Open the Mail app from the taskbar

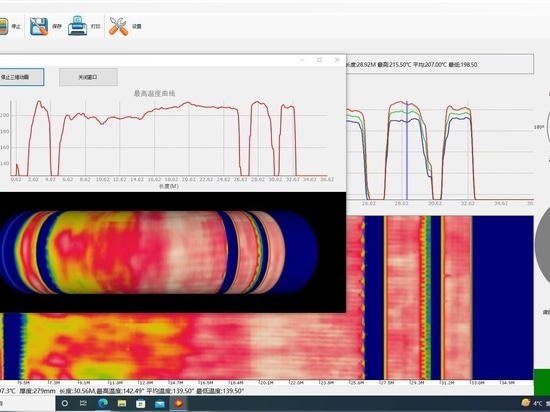pyautogui.click(x=160, y=404)
